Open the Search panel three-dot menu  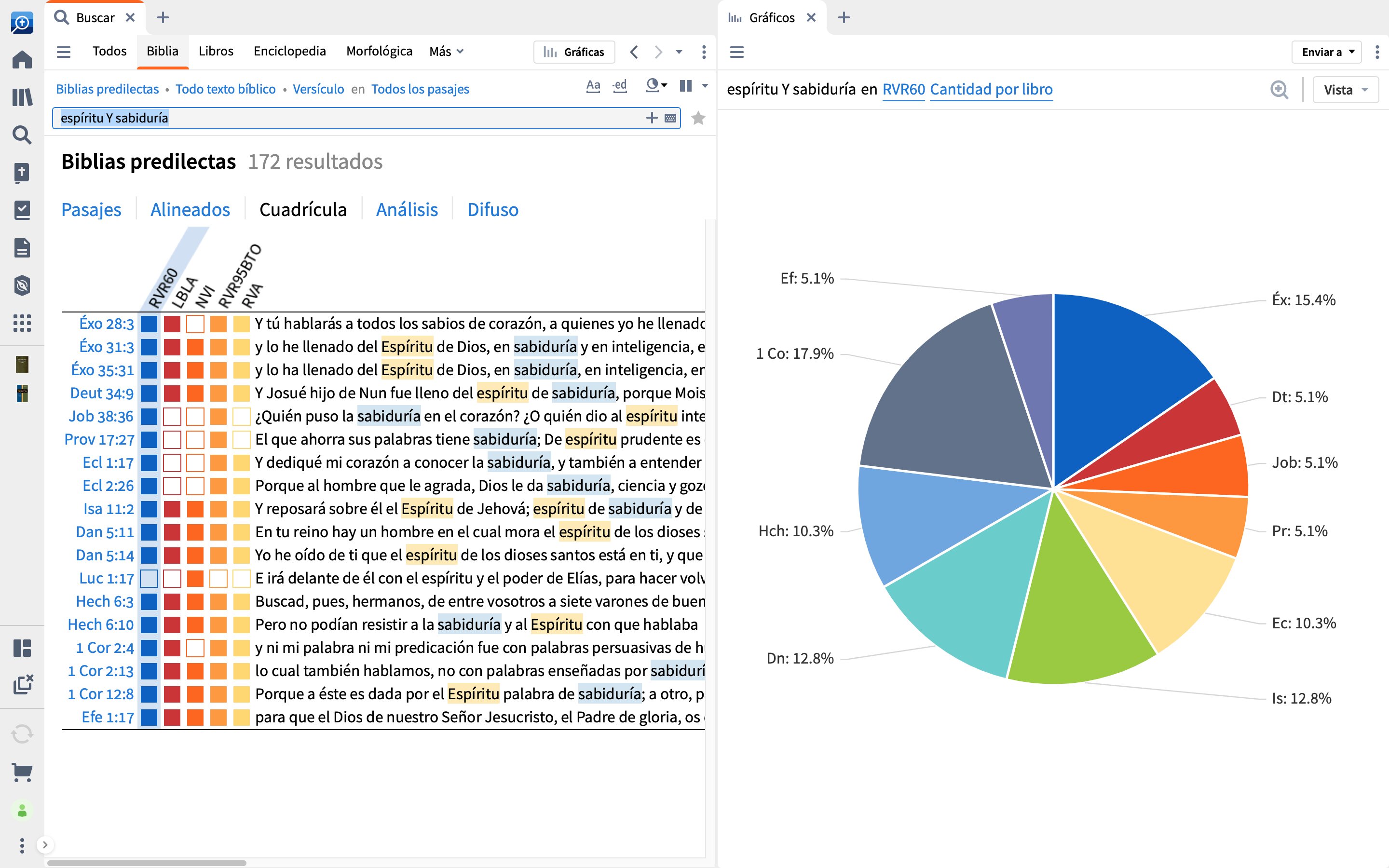[x=704, y=52]
